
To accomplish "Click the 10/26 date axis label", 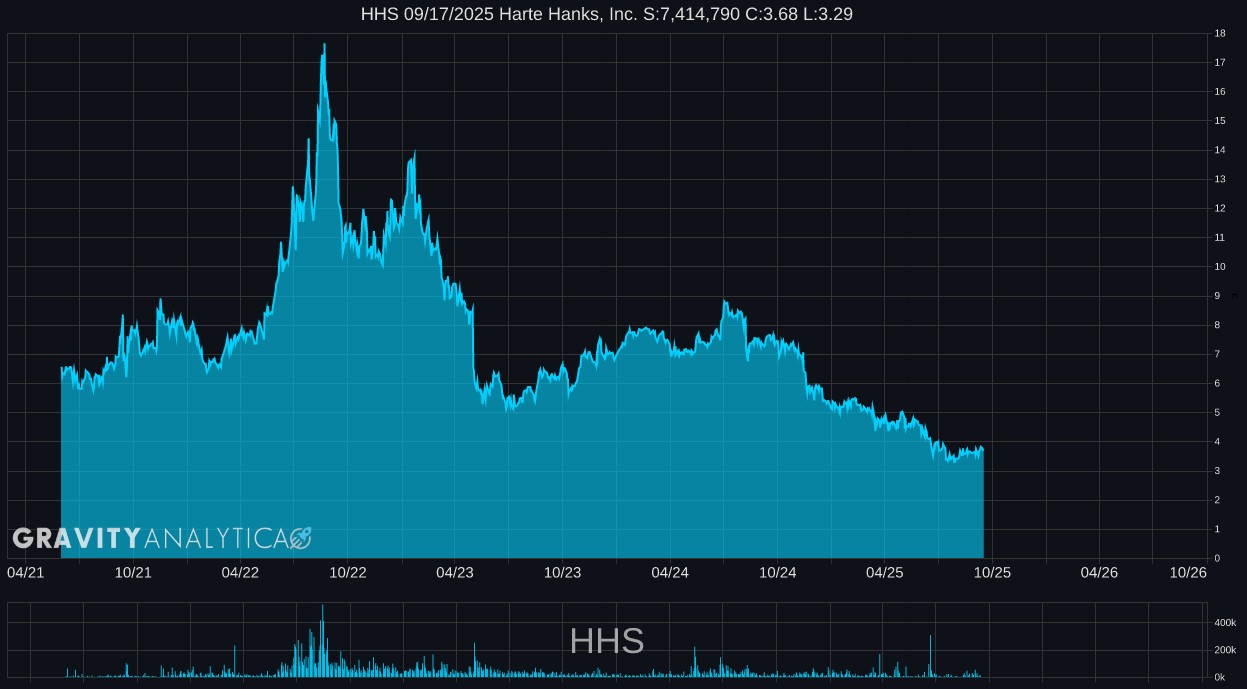I will 1188,572.
